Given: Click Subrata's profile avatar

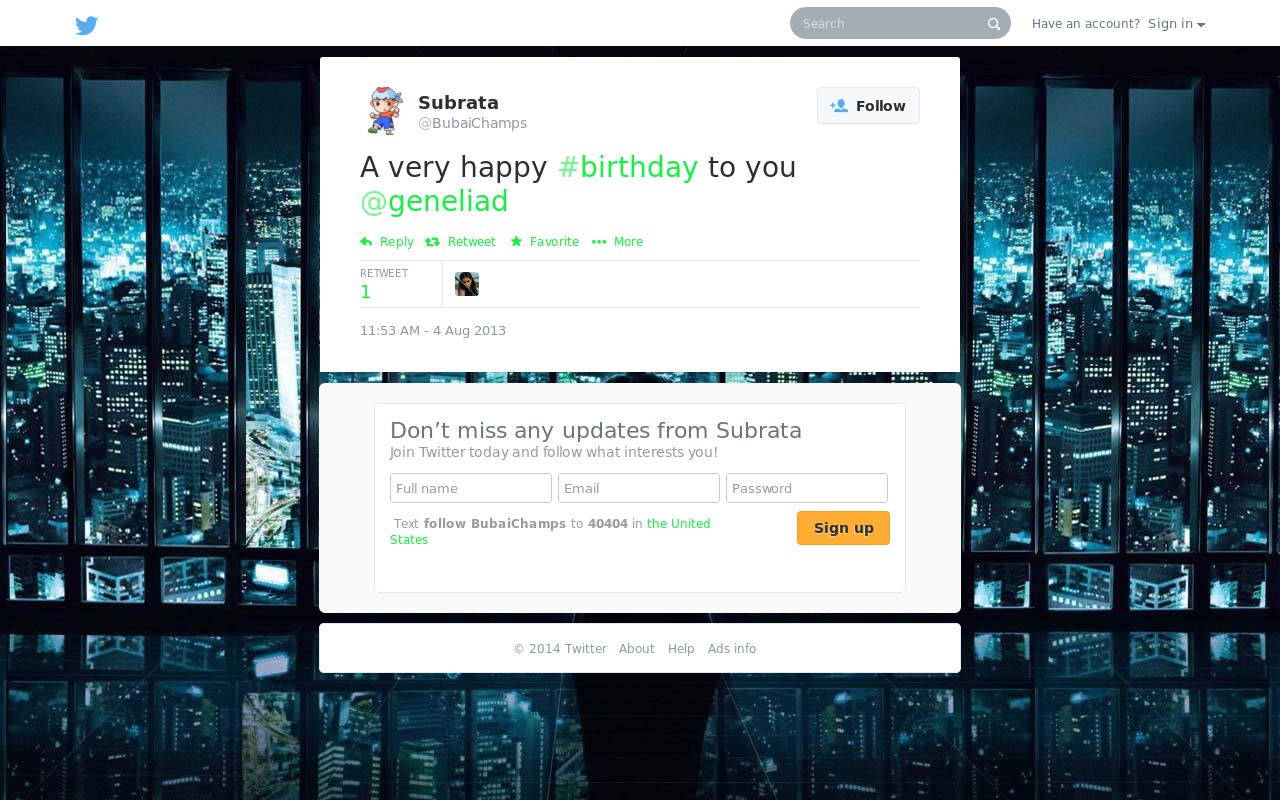Looking at the screenshot, I should click(x=385, y=111).
